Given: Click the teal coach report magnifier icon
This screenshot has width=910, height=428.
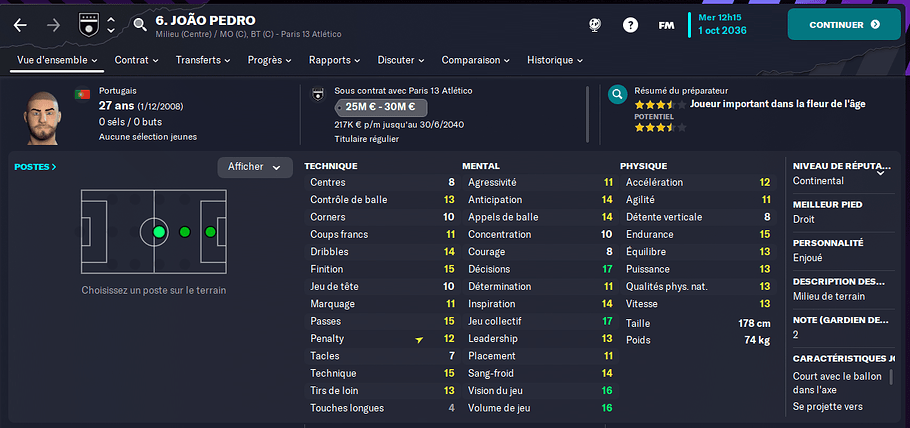Looking at the screenshot, I should pos(618,93).
